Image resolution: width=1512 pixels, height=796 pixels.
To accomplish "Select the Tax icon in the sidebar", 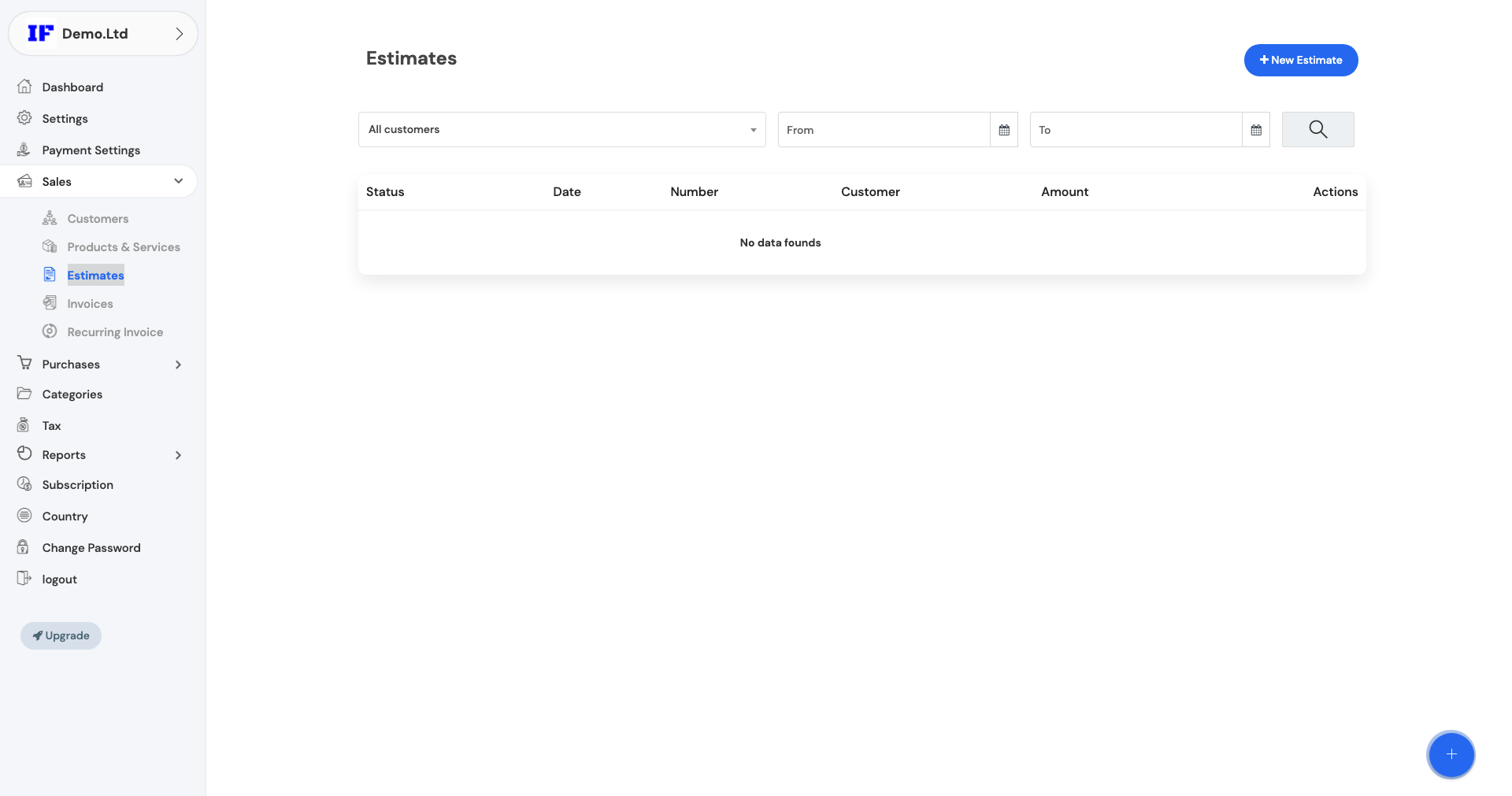I will 25,424.
